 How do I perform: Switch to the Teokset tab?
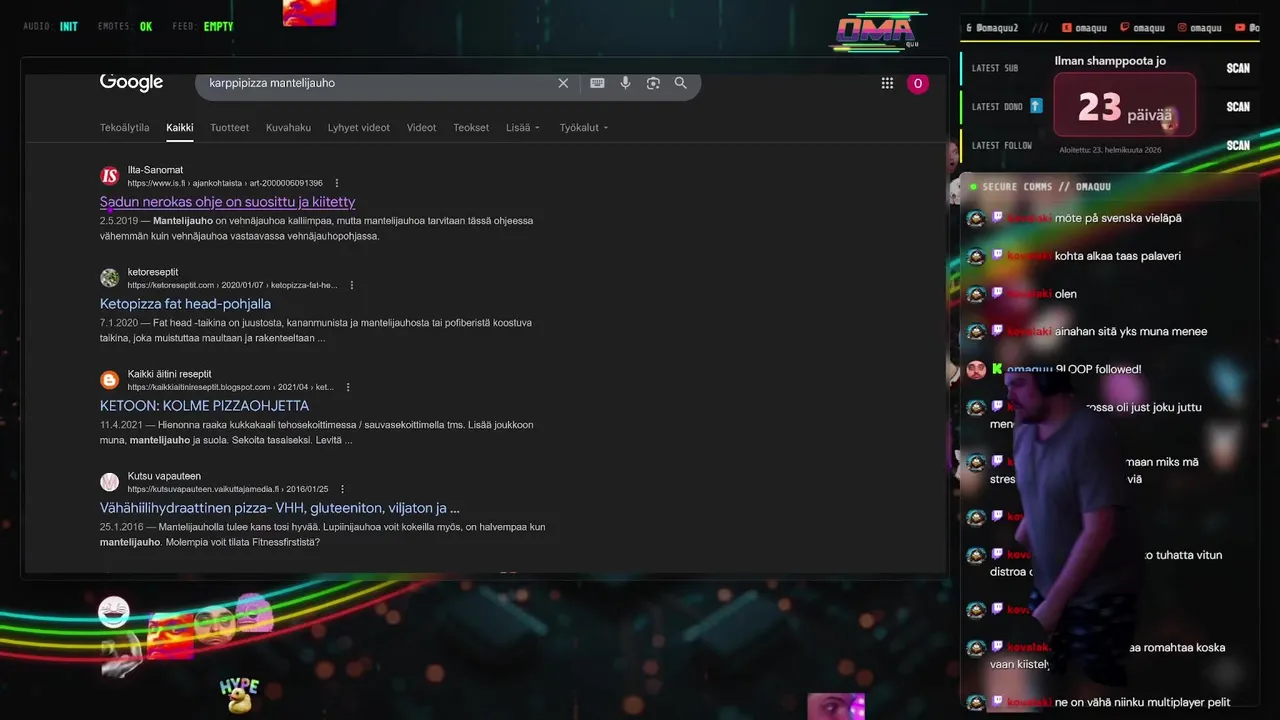tap(471, 128)
